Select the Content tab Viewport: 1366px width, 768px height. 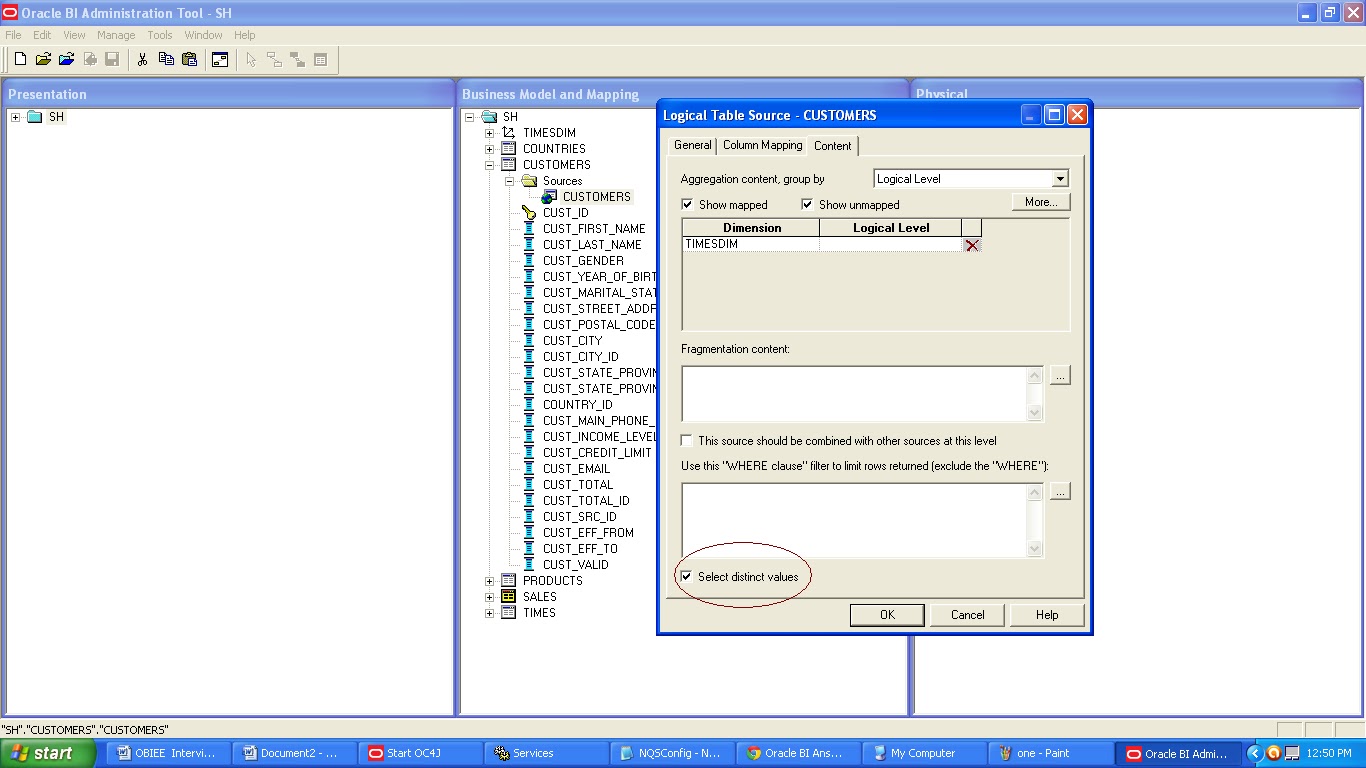point(832,146)
